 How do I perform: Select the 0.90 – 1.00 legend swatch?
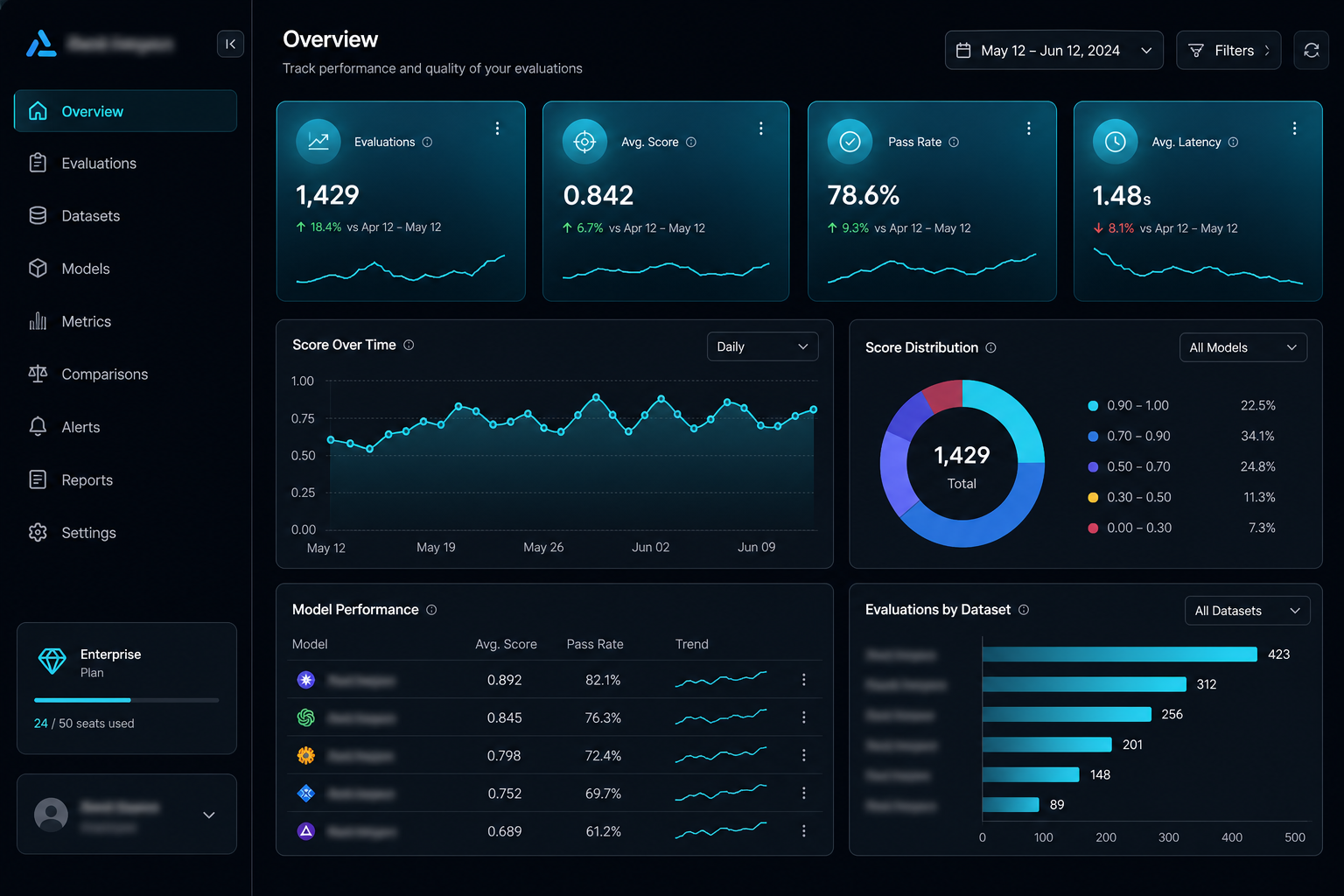(x=1093, y=405)
